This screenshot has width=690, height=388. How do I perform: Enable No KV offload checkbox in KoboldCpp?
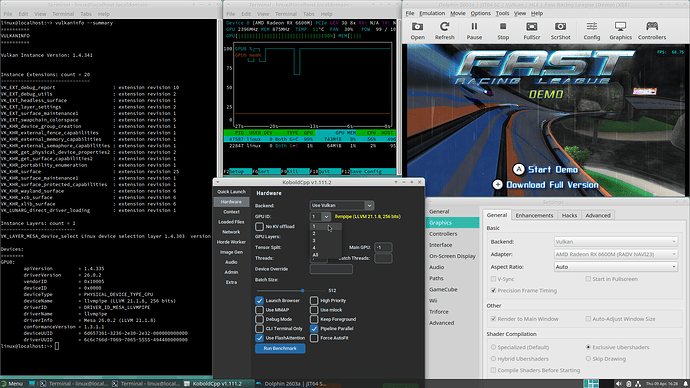(x=259, y=227)
